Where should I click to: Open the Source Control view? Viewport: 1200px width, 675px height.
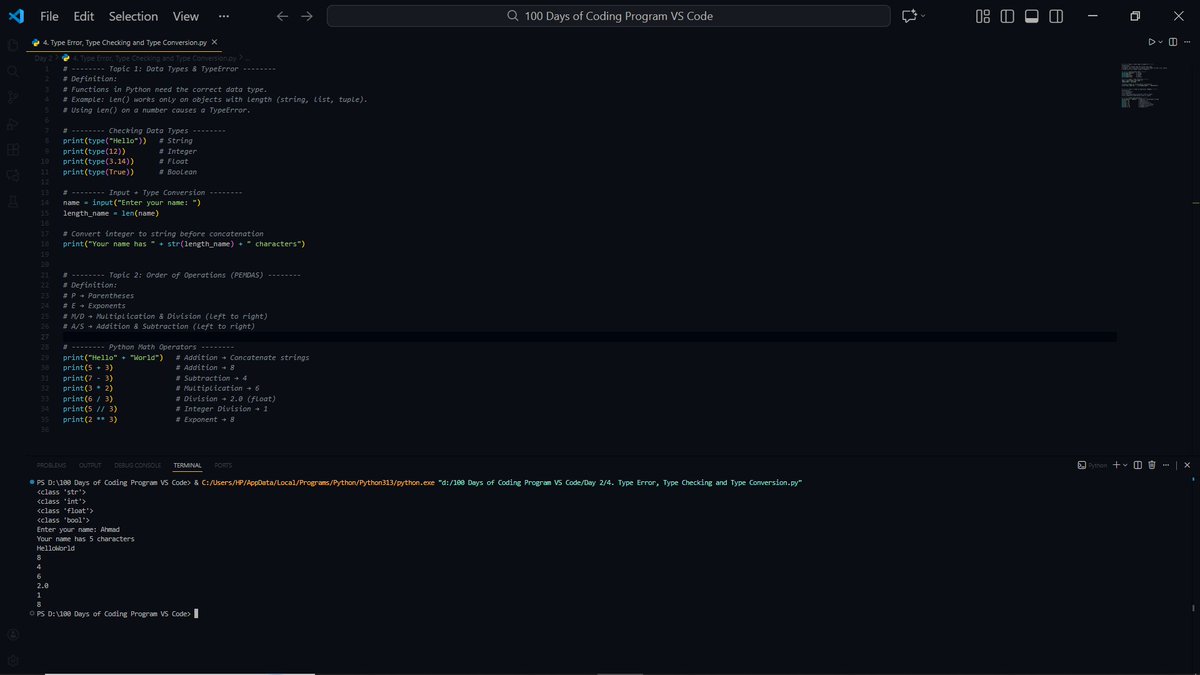[x=13, y=97]
